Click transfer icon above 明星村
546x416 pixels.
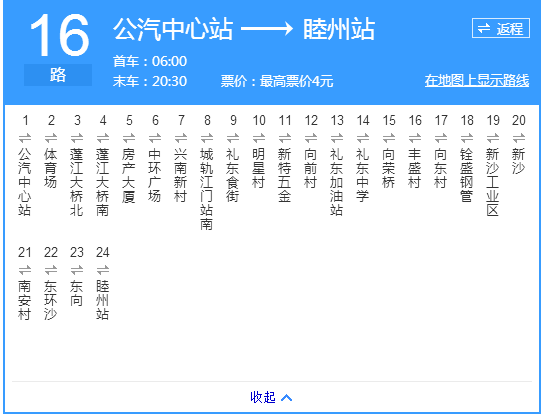pyautogui.click(x=259, y=138)
